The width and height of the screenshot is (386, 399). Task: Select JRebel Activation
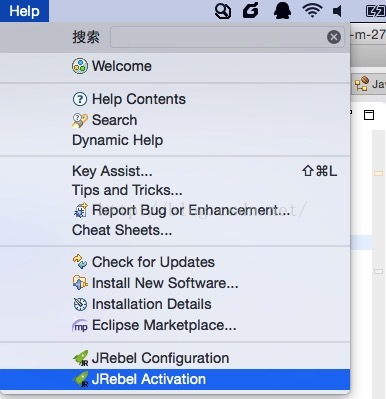tap(175, 379)
